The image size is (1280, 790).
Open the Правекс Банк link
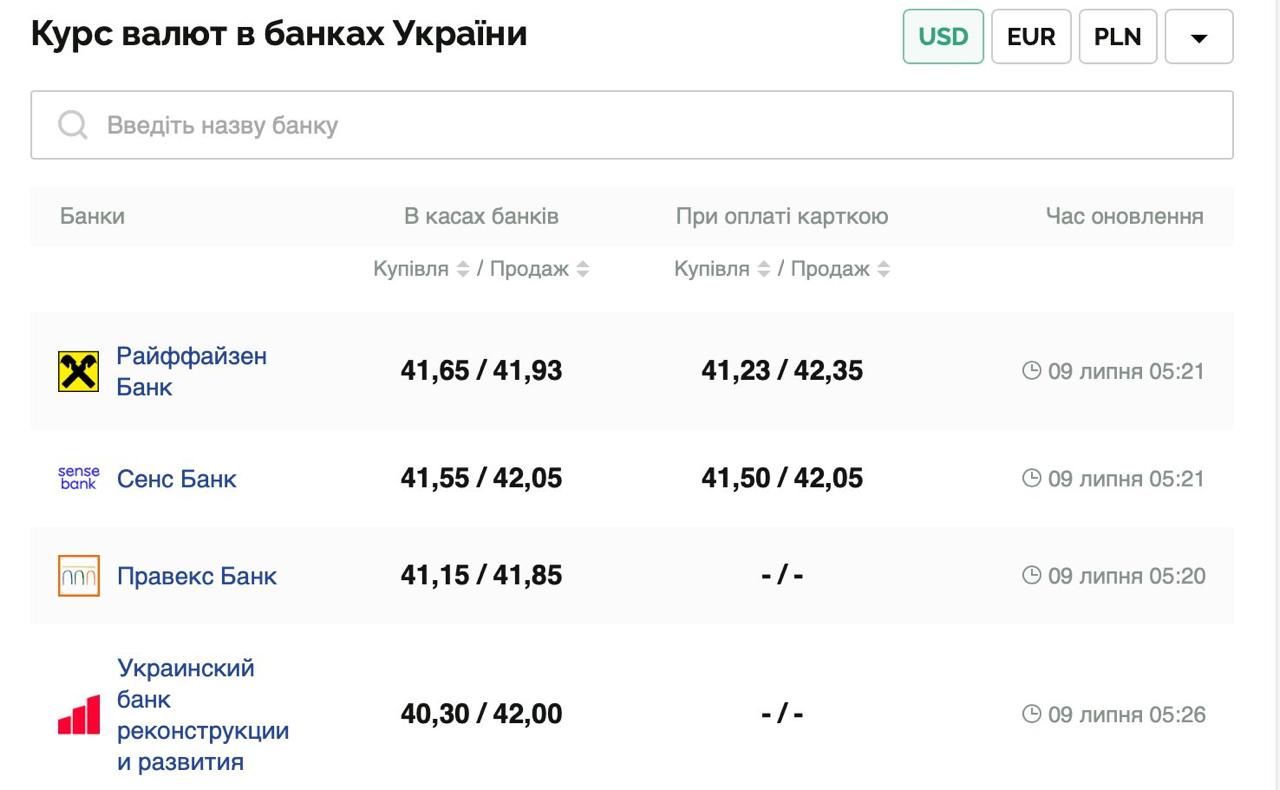196,576
